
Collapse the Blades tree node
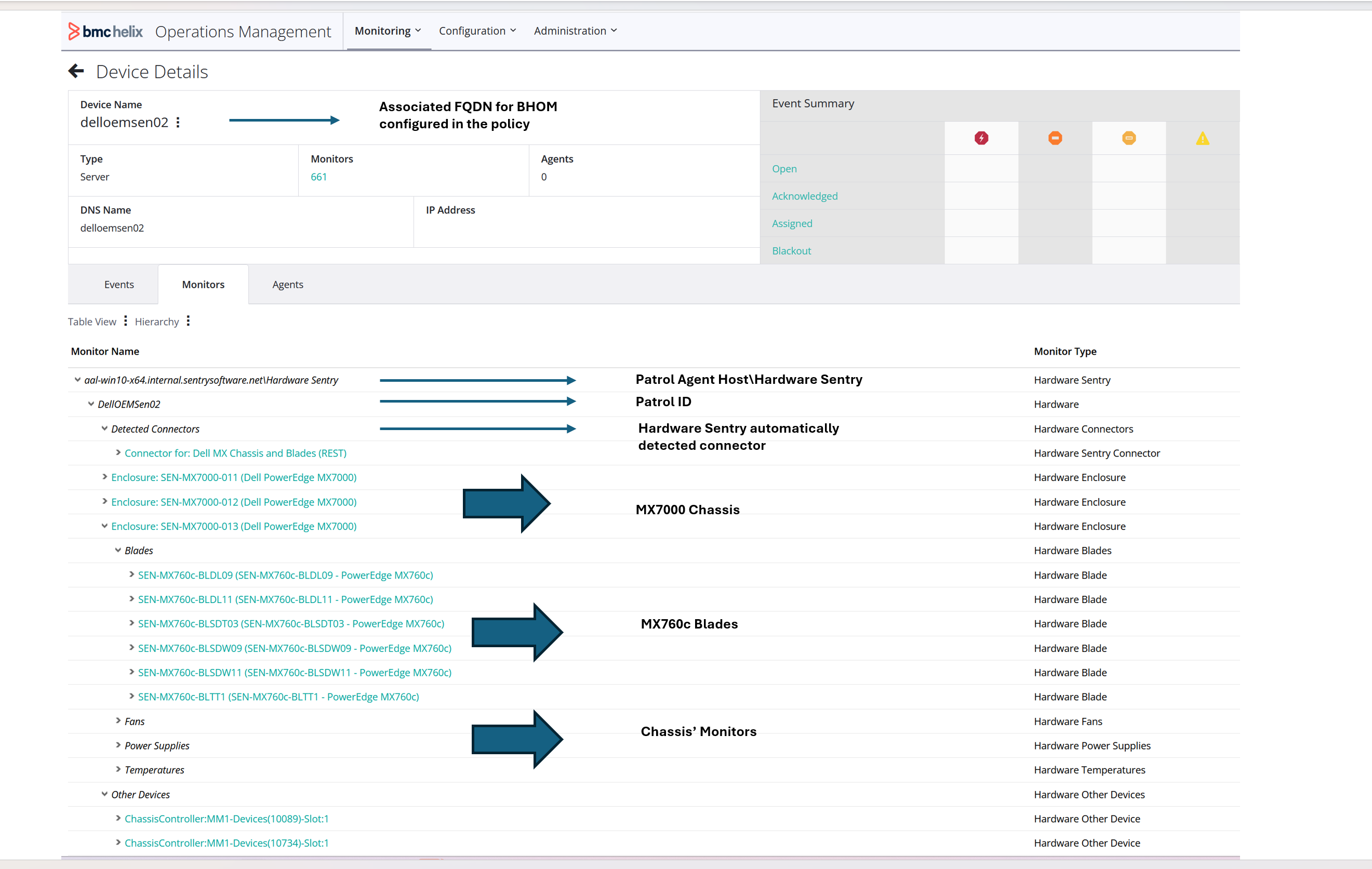[x=118, y=551]
